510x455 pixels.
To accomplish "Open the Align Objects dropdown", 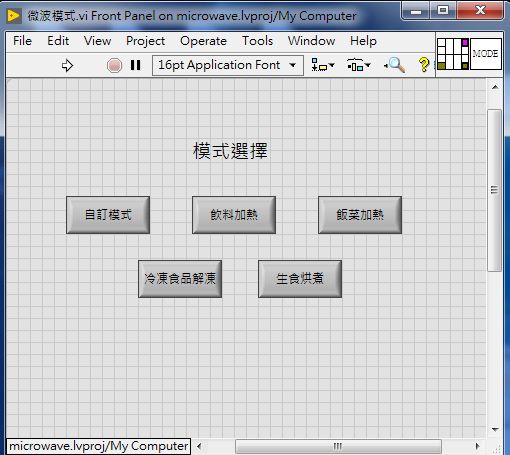I will (x=322, y=65).
